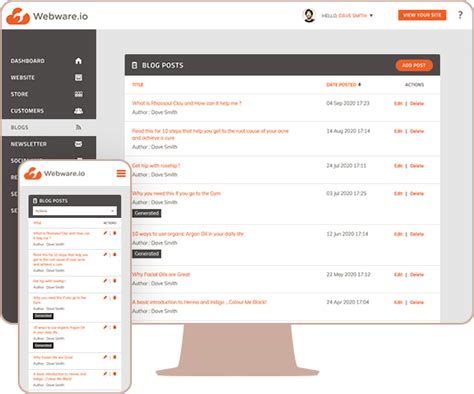Click the Newsletter envelope icon

(78, 144)
